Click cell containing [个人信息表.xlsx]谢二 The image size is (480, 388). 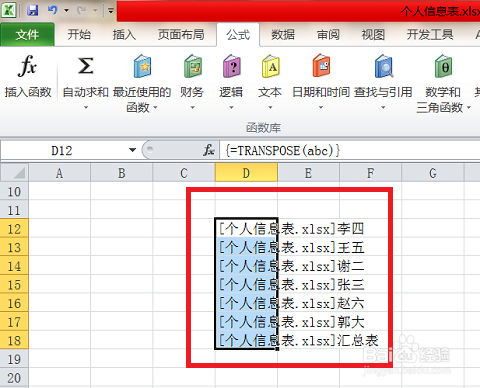pos(246,266)
